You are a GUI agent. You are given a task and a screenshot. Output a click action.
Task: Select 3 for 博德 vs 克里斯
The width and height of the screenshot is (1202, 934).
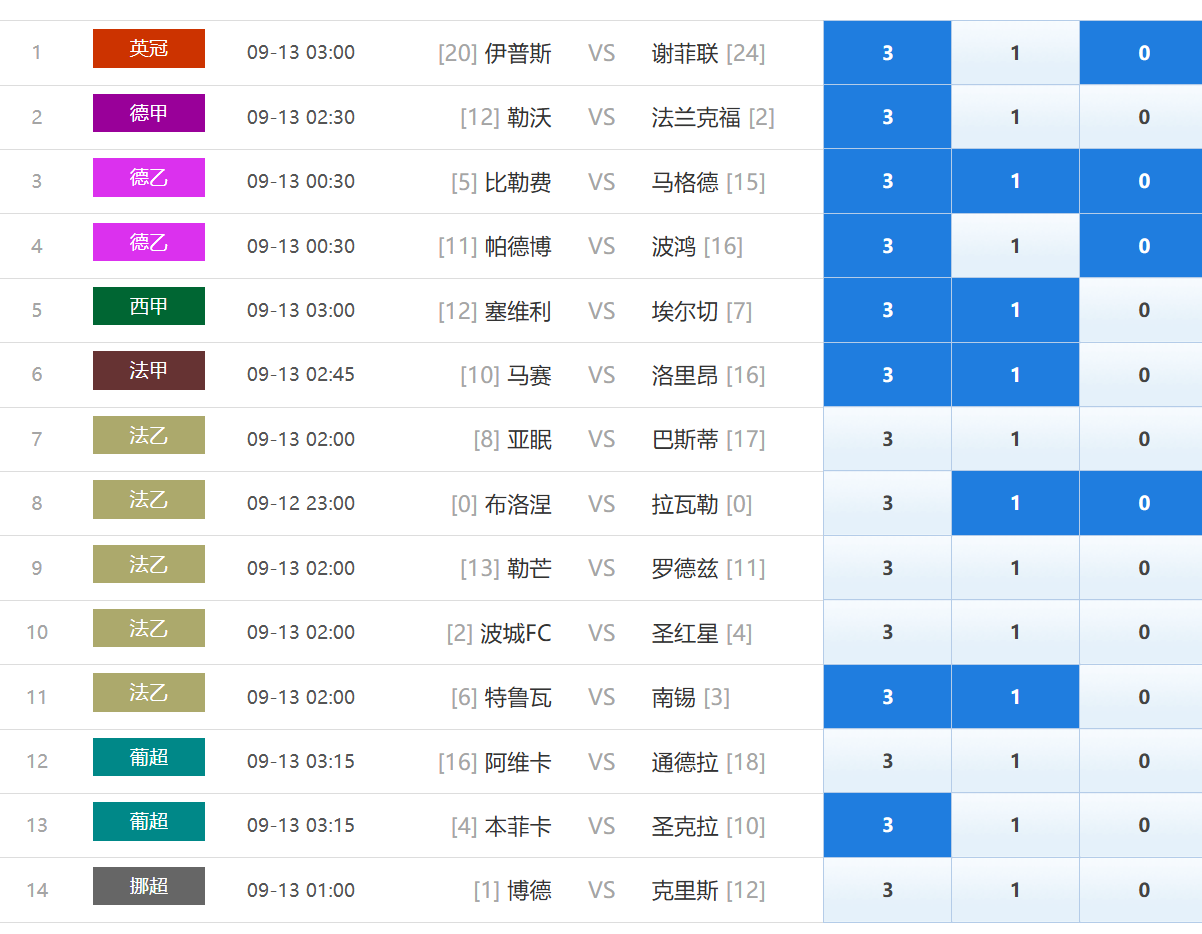887,890
